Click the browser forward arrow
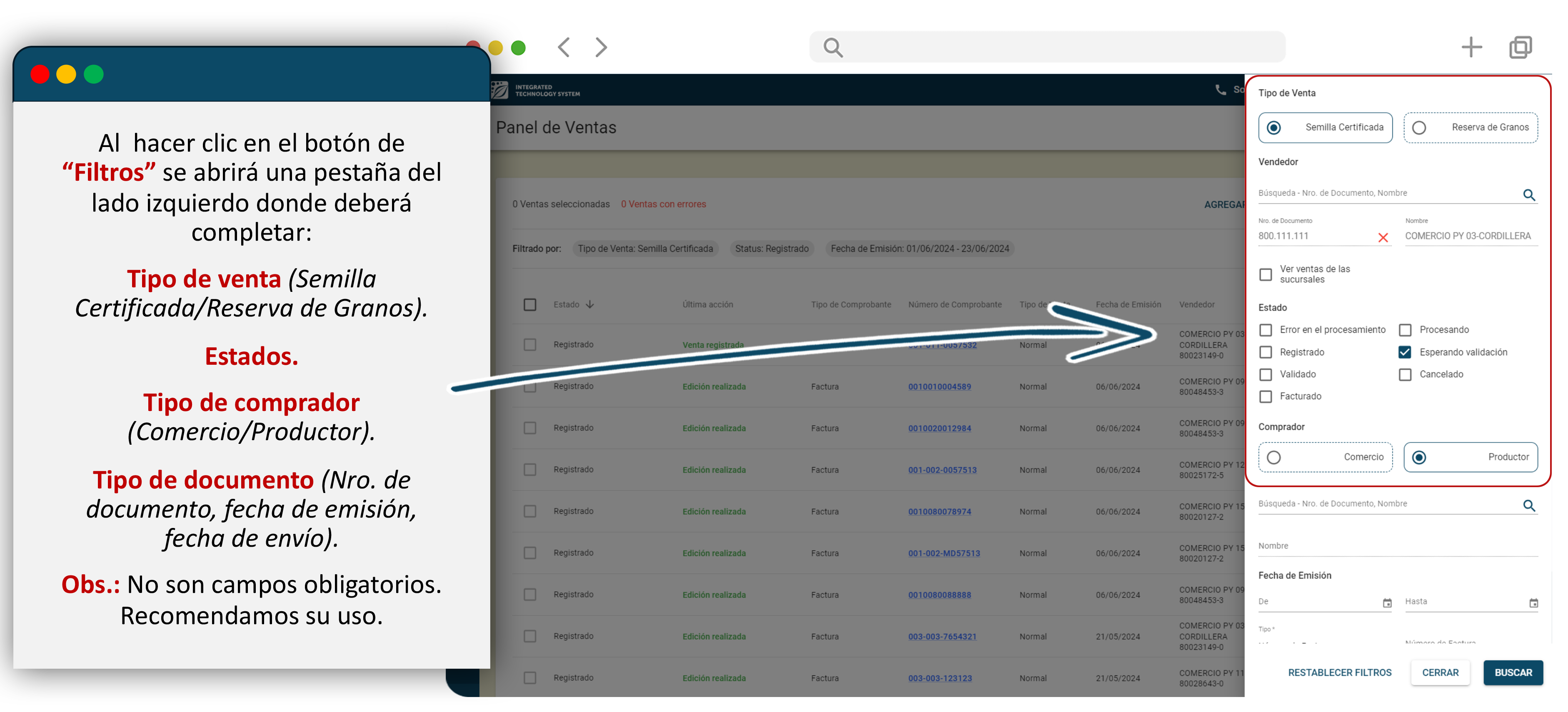 (601, 47)
